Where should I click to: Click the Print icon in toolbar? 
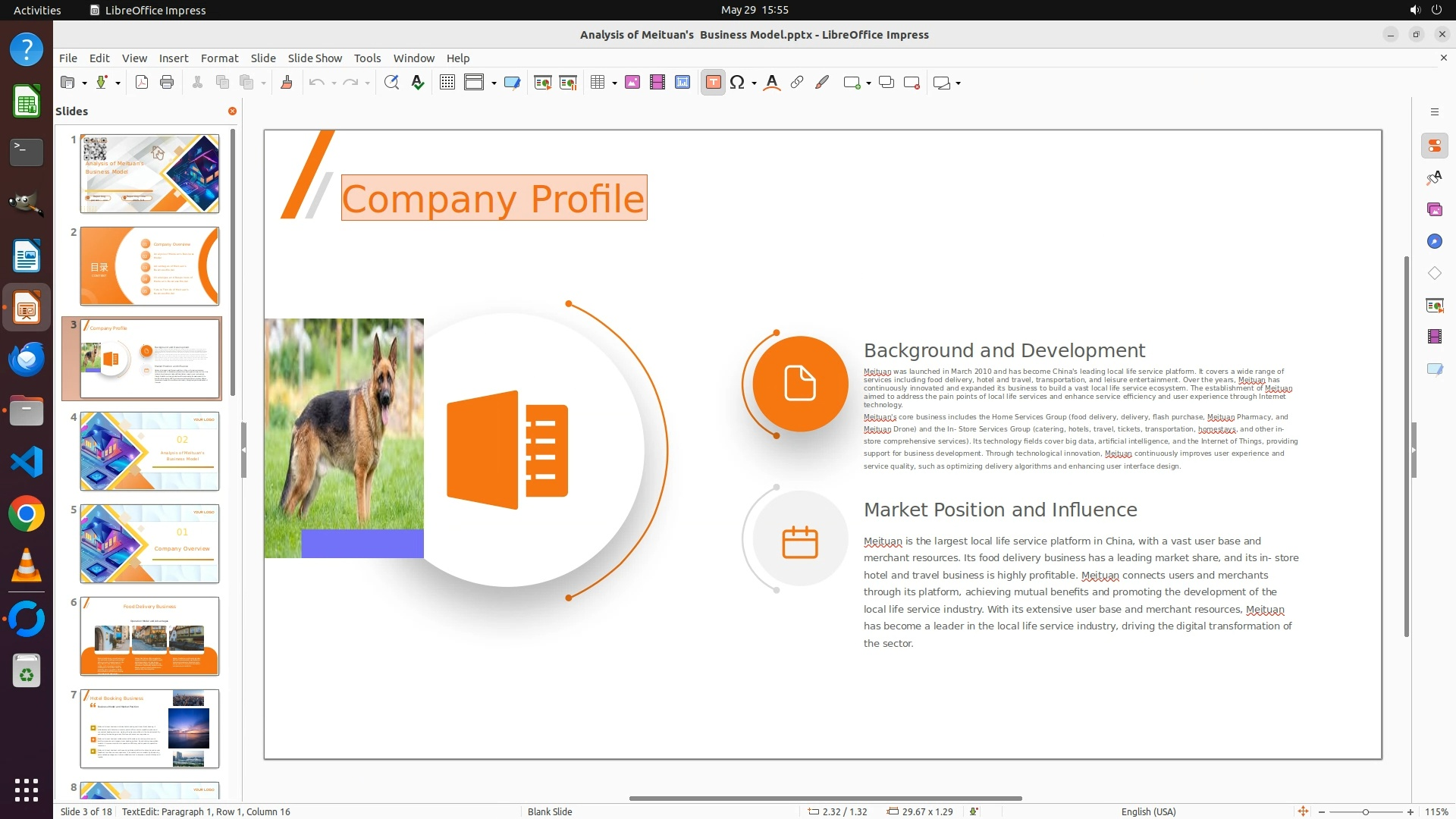click(167, 83)
